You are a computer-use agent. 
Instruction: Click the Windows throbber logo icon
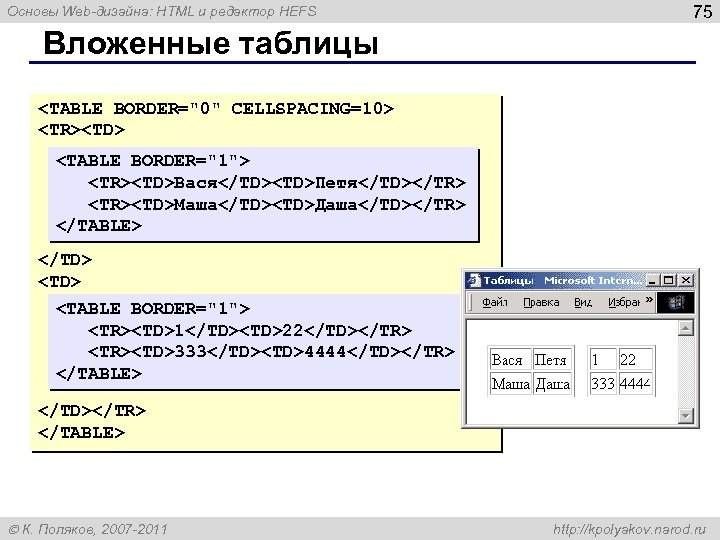click(x=675, y=303)
